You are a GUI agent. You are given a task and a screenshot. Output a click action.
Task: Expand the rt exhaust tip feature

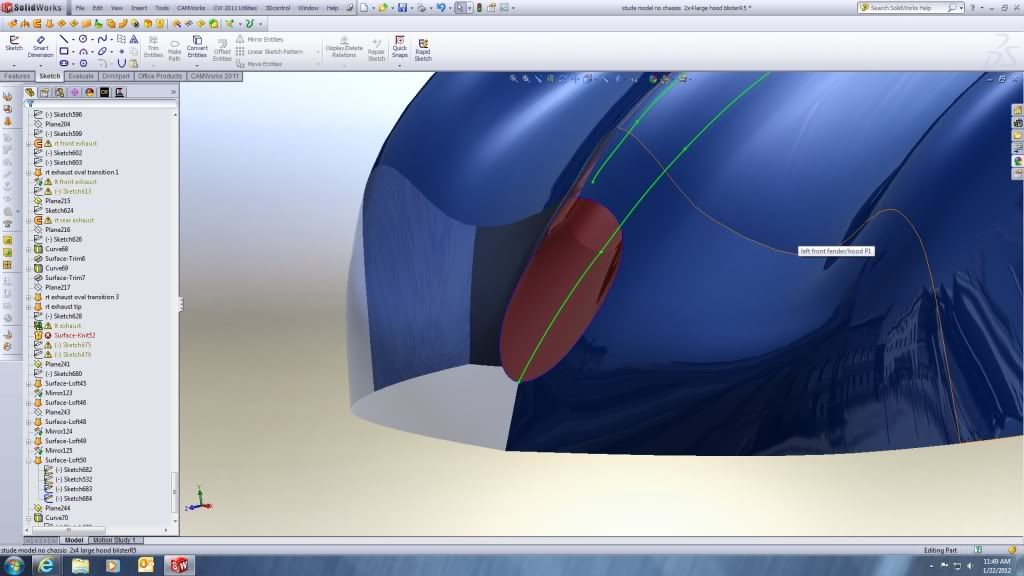[29, 306]
